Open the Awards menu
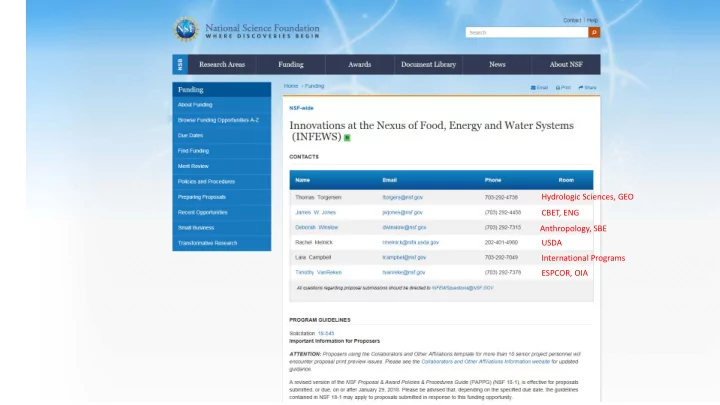 click(360, 64)
